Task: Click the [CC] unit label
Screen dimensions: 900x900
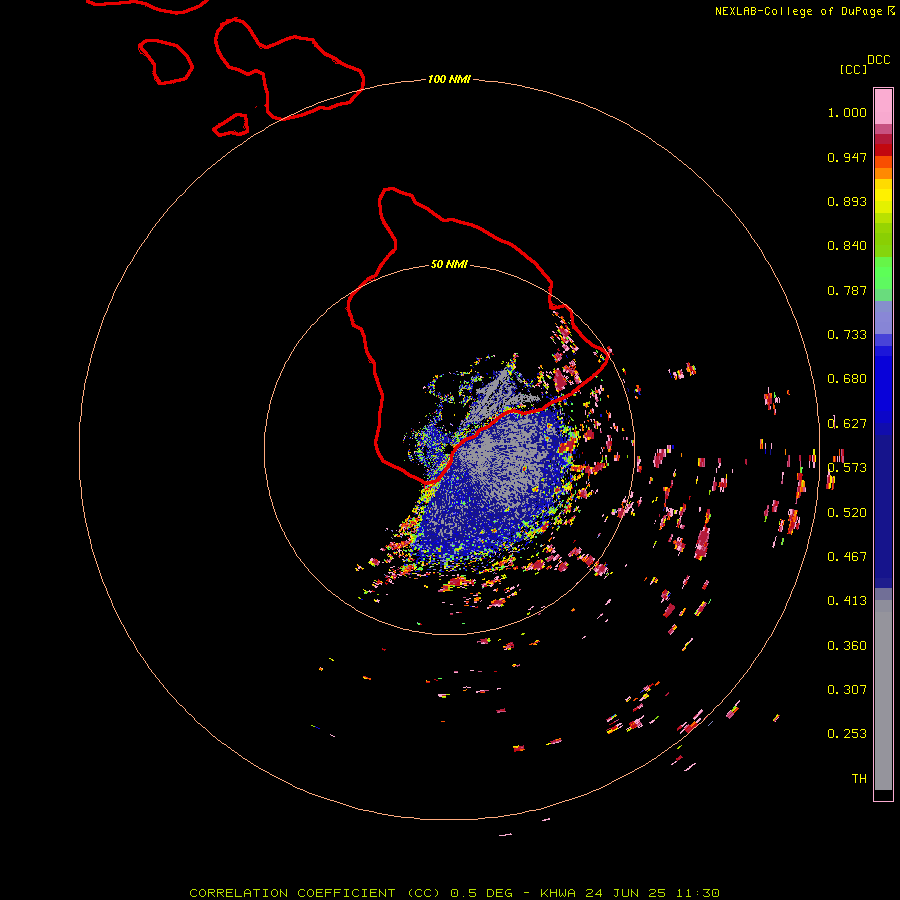Action: [853, 69]
